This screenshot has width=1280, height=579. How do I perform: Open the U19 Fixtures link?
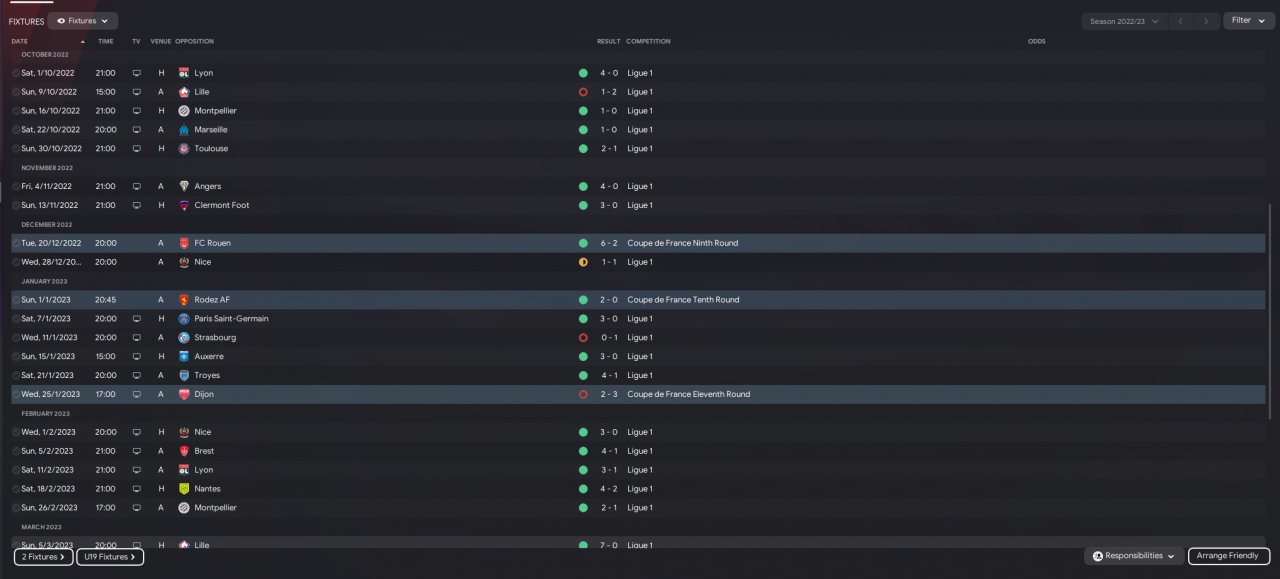(x=110, y=557)
